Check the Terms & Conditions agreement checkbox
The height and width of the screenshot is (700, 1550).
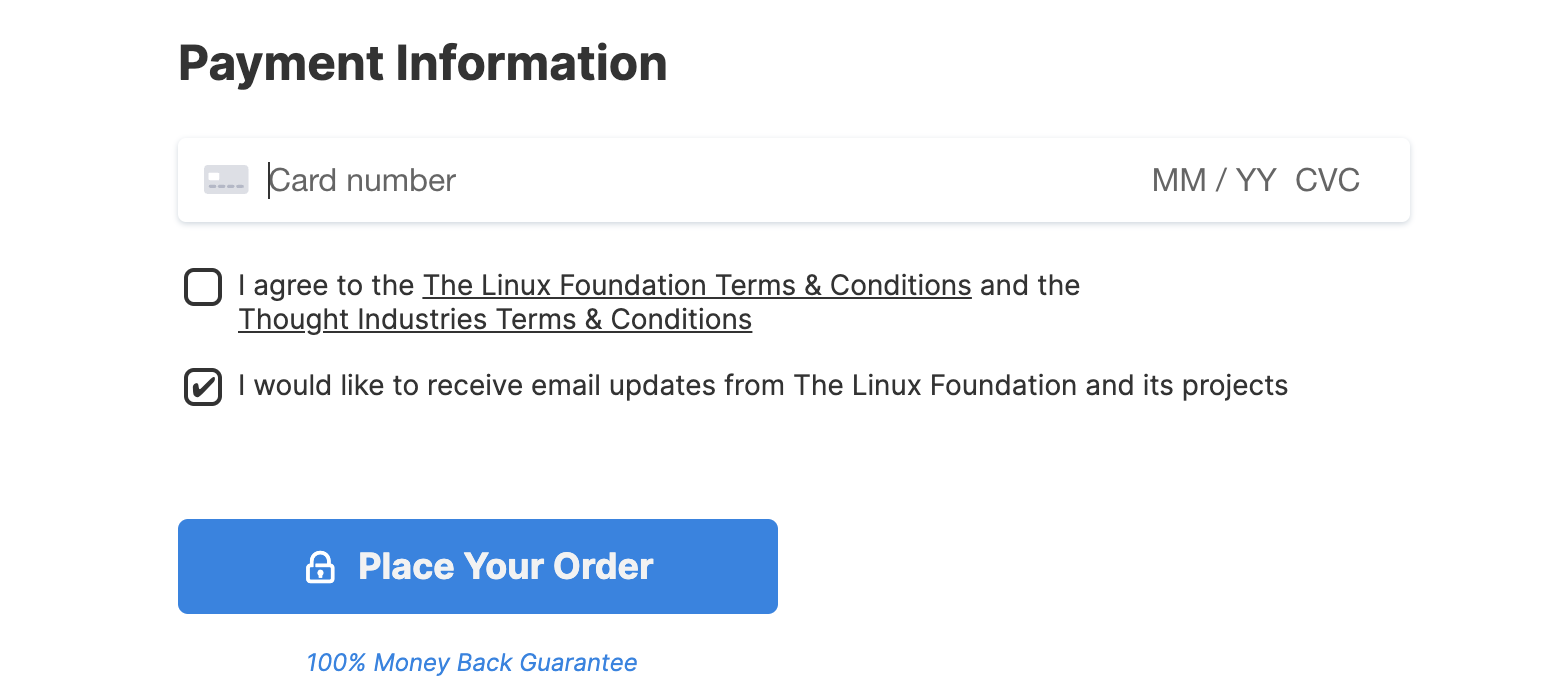coord(203,287)
